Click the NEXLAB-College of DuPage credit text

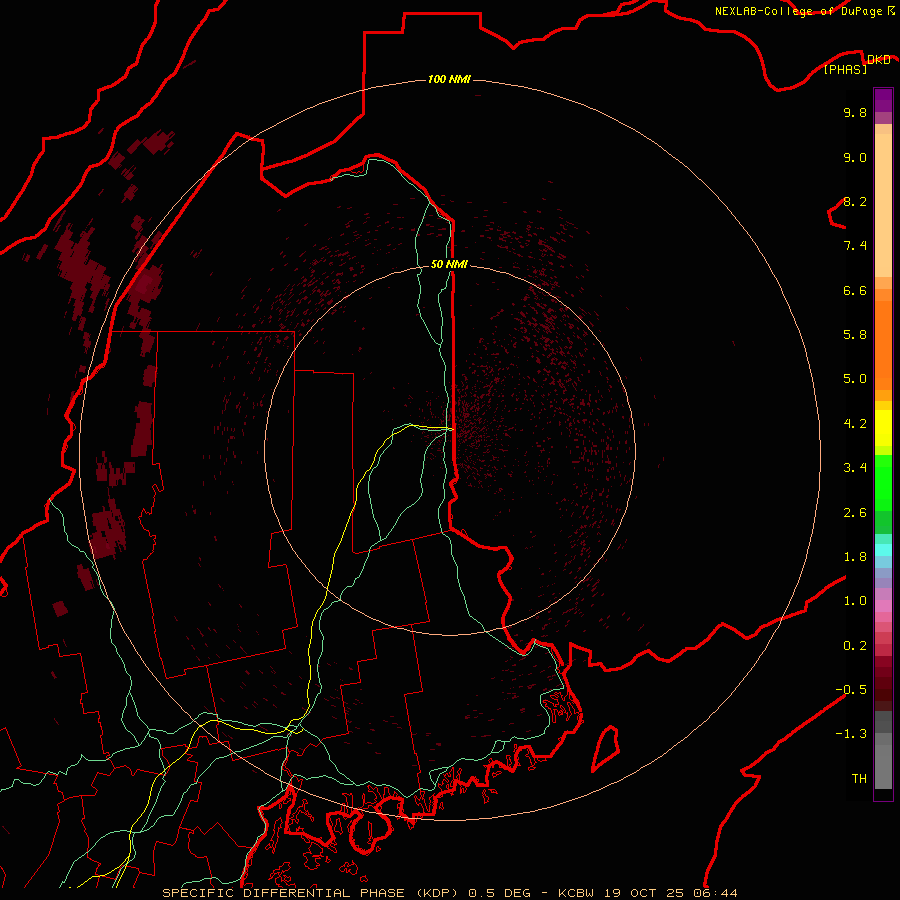tap(800, 11)
